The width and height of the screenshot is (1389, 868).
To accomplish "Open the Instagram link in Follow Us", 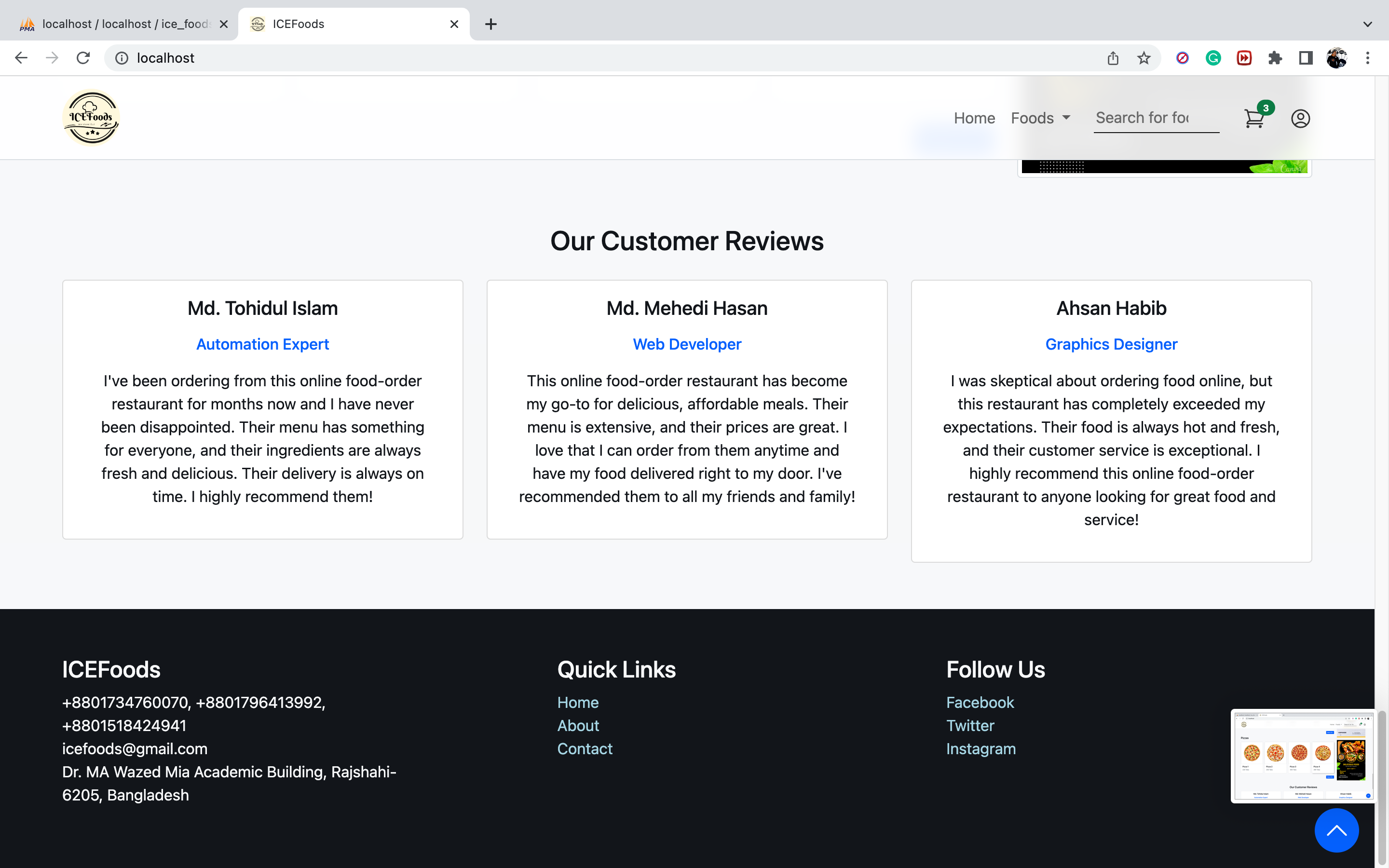I will point(981,748).
